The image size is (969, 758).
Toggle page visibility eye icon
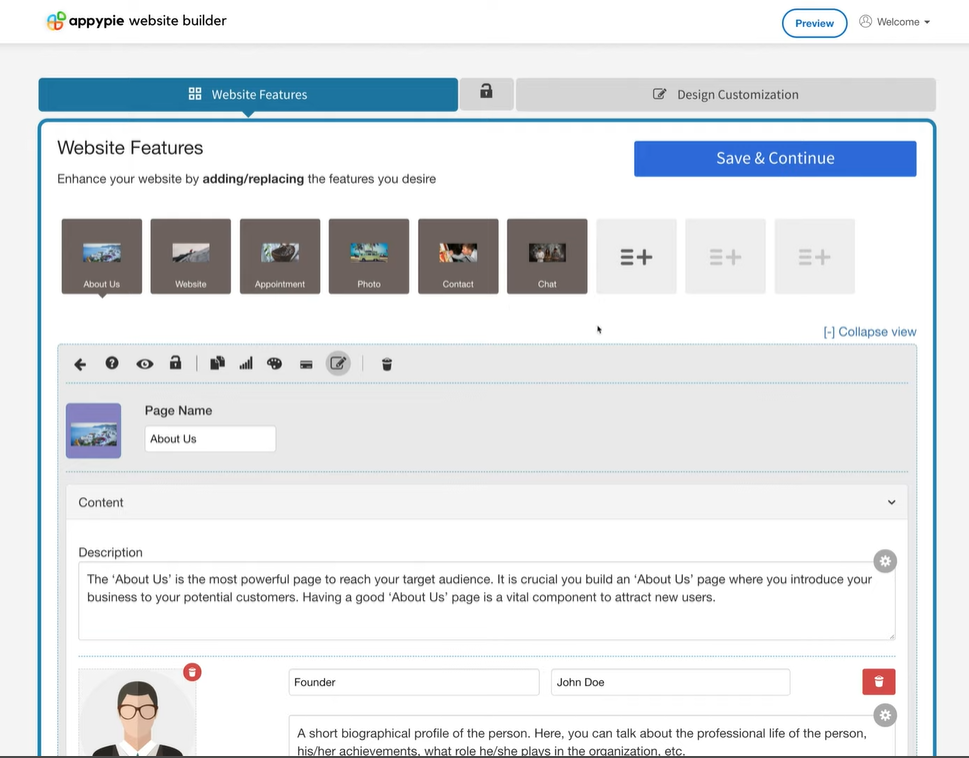tap(145, 364)
